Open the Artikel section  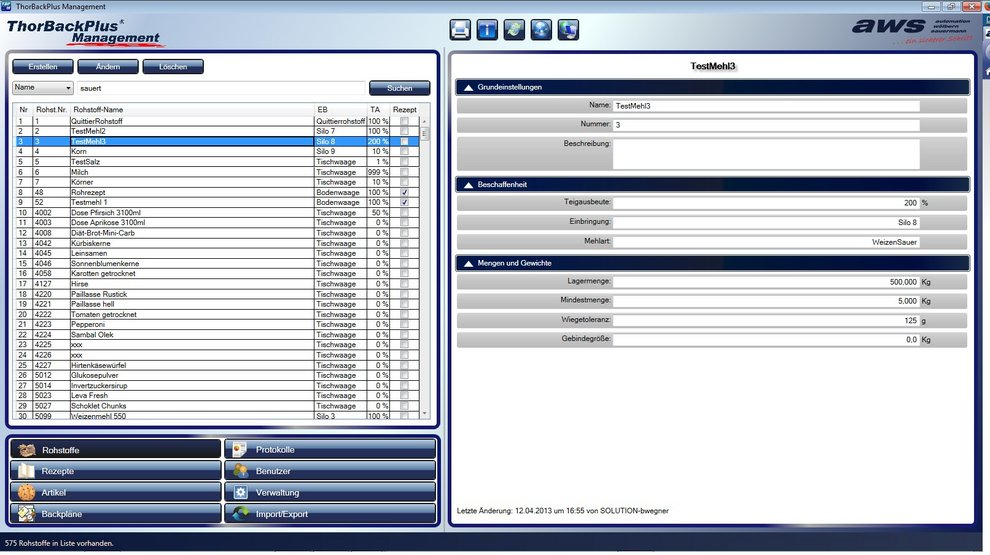click(x=116, y=492)
